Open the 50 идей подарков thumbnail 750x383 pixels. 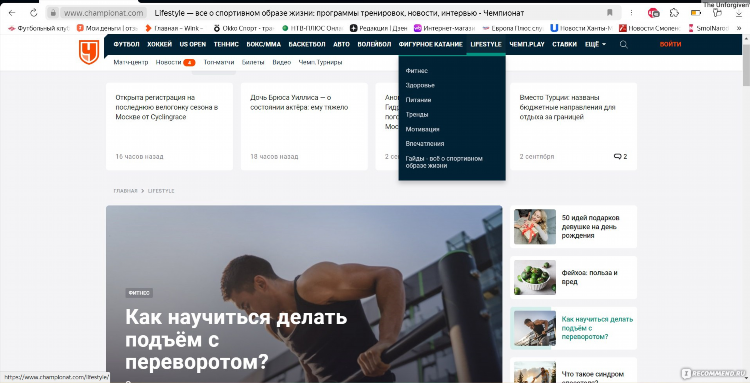[535, 227]
